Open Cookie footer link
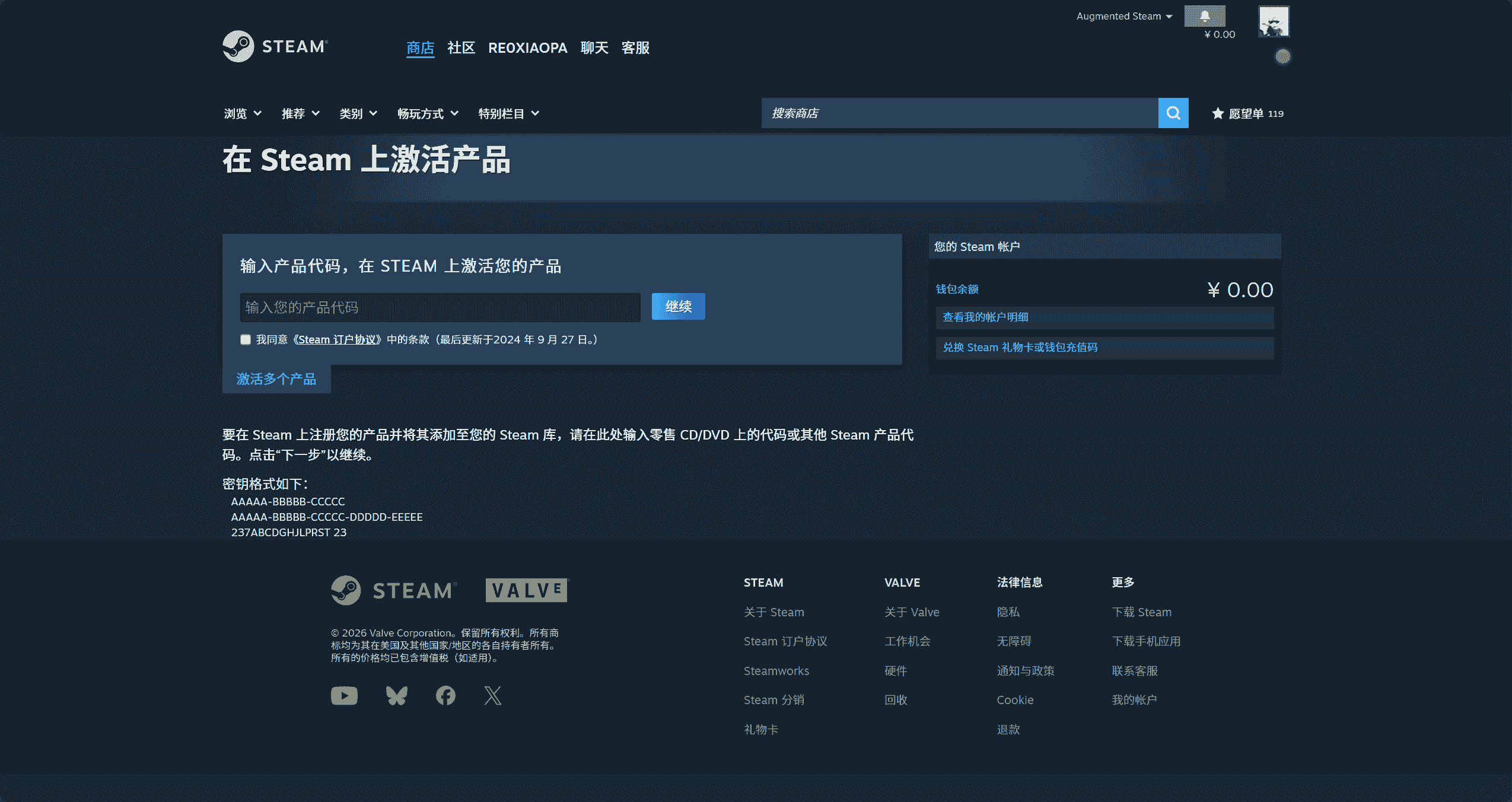 coord(1015,700)
